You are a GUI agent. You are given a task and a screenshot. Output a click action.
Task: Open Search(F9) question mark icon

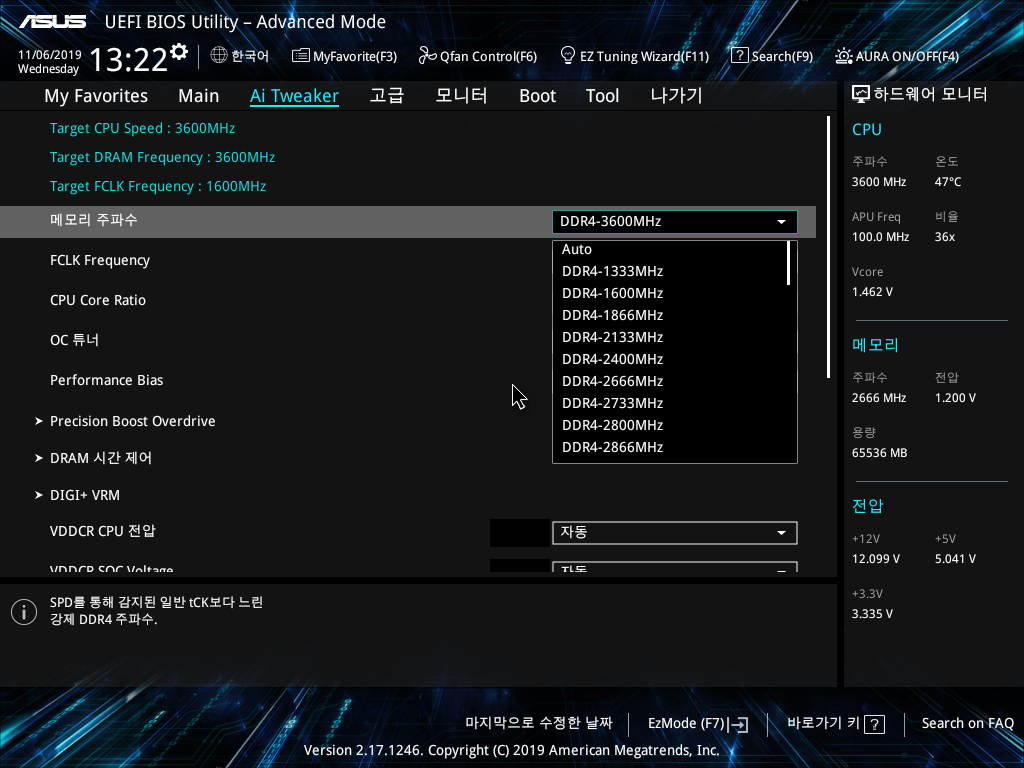click(x=739, y=56)
